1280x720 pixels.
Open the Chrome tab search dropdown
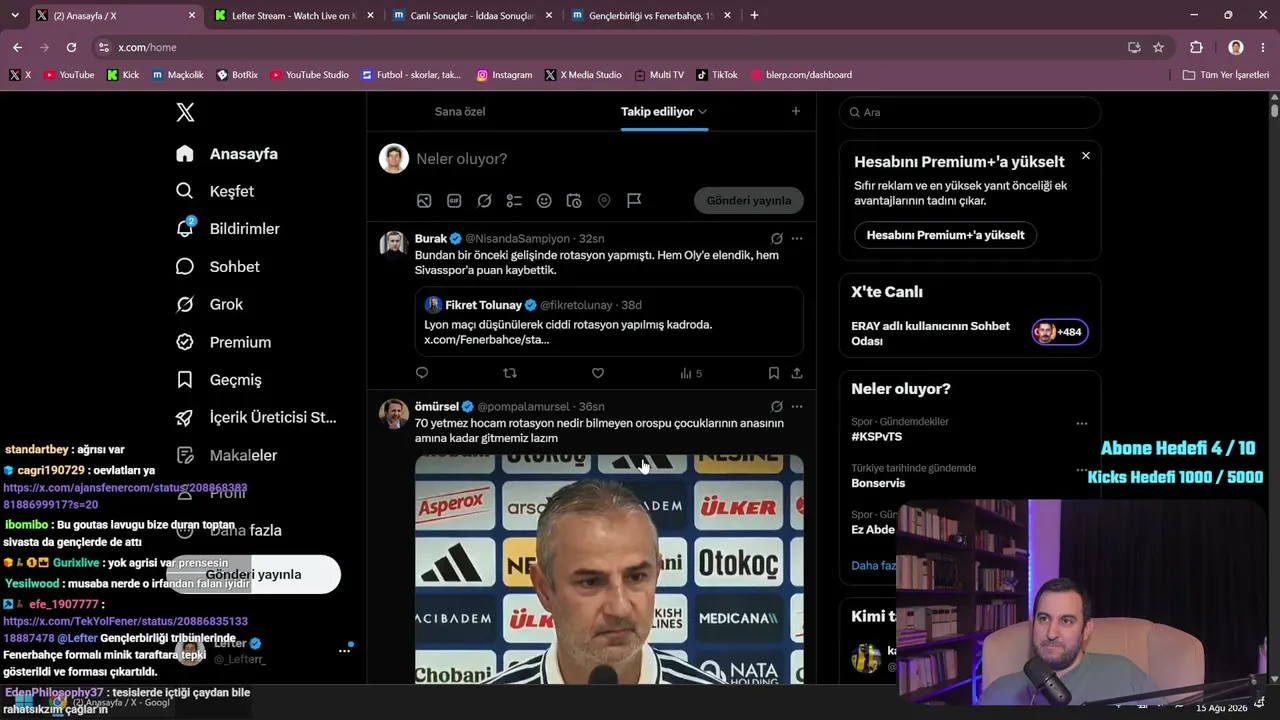(15, 15)
